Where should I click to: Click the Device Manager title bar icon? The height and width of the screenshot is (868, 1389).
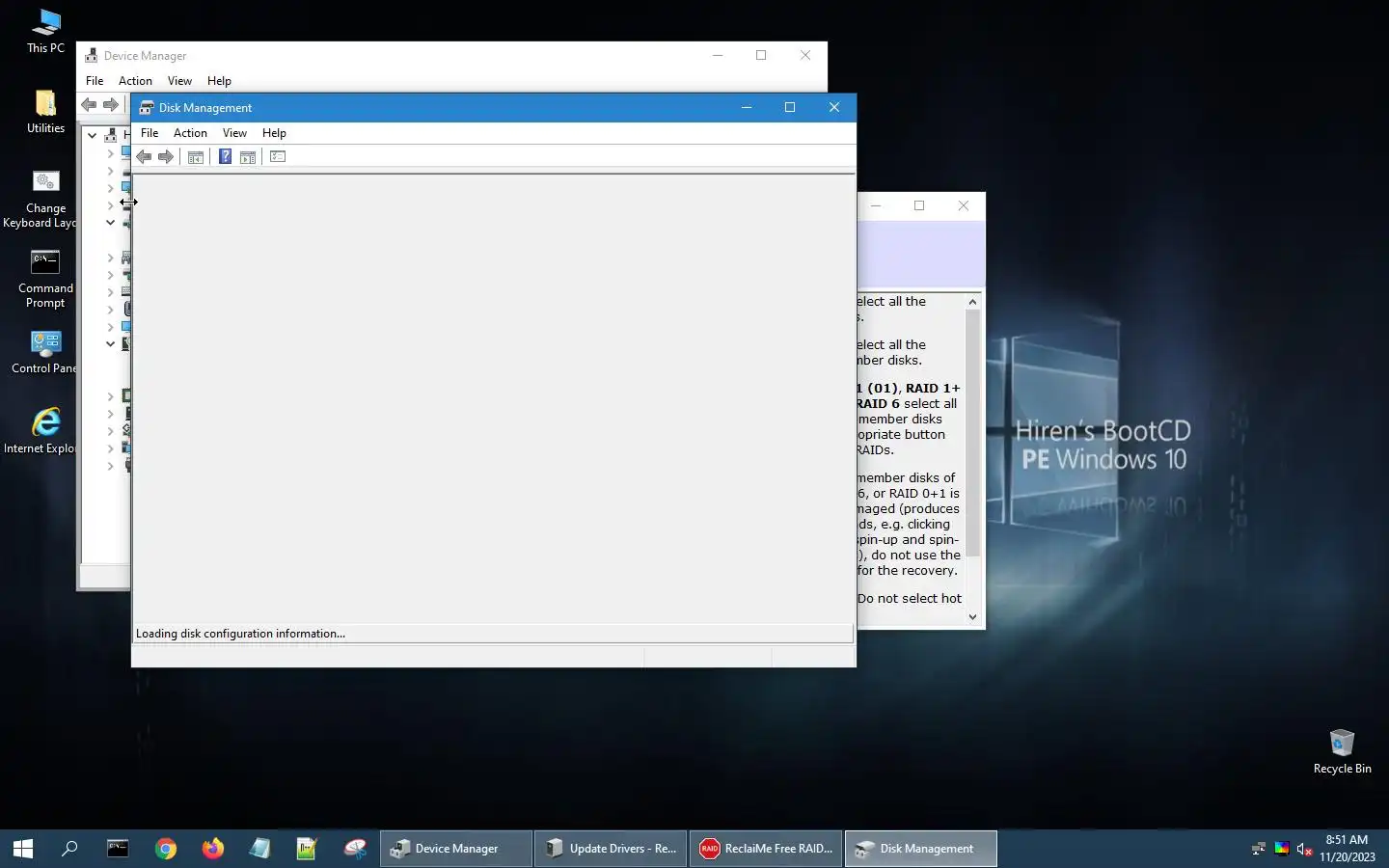click(92, 56)
